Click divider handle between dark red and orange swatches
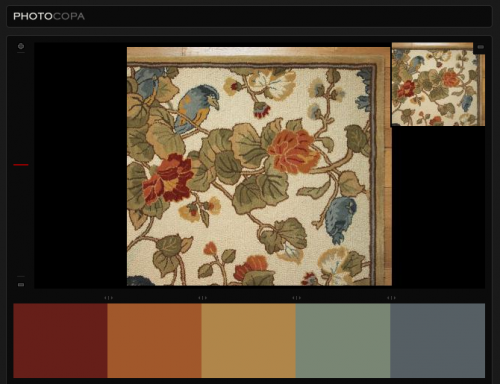The image size is (500, 384). tap(108, 298)
